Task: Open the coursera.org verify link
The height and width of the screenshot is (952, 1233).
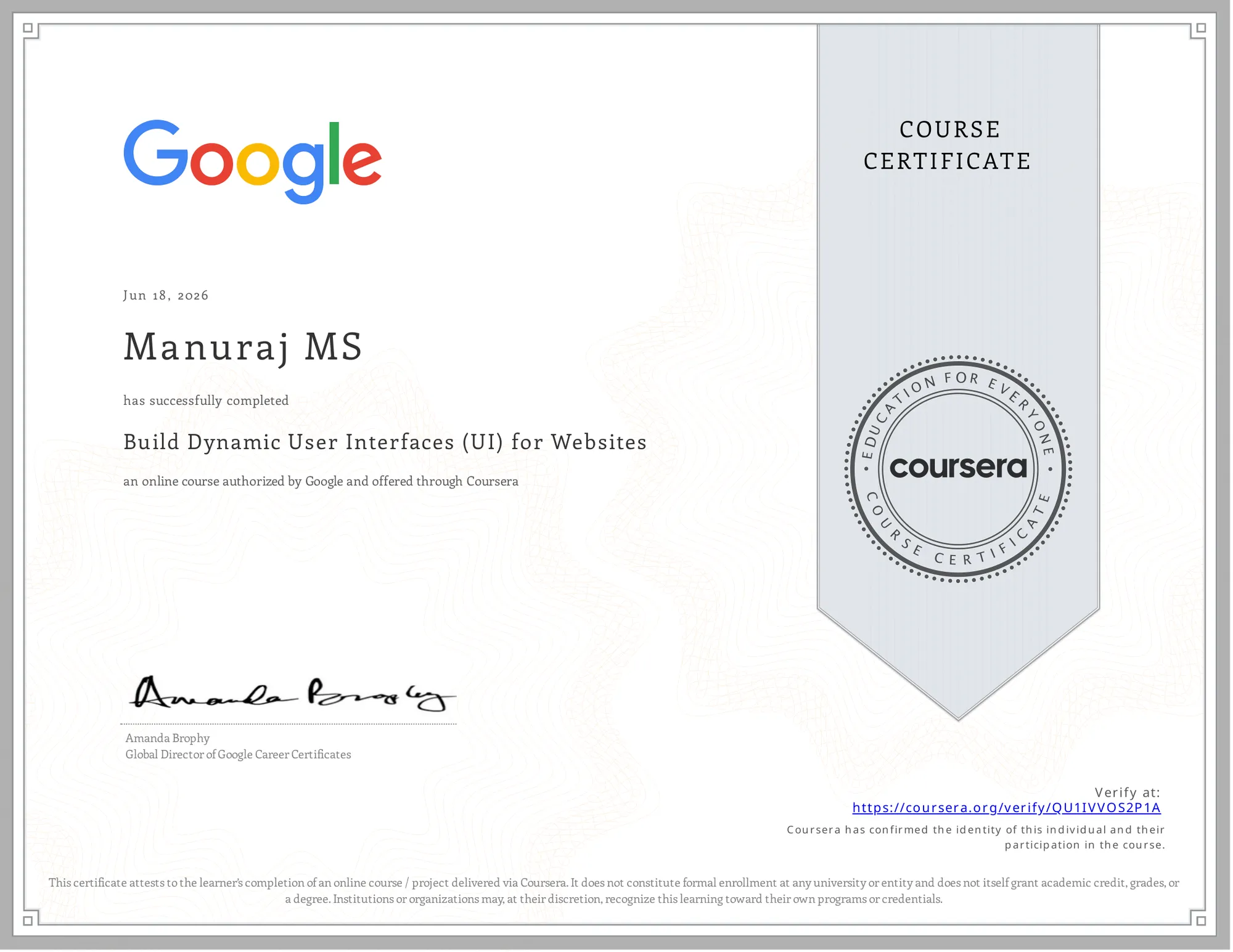Action: tap(1006, 808)
